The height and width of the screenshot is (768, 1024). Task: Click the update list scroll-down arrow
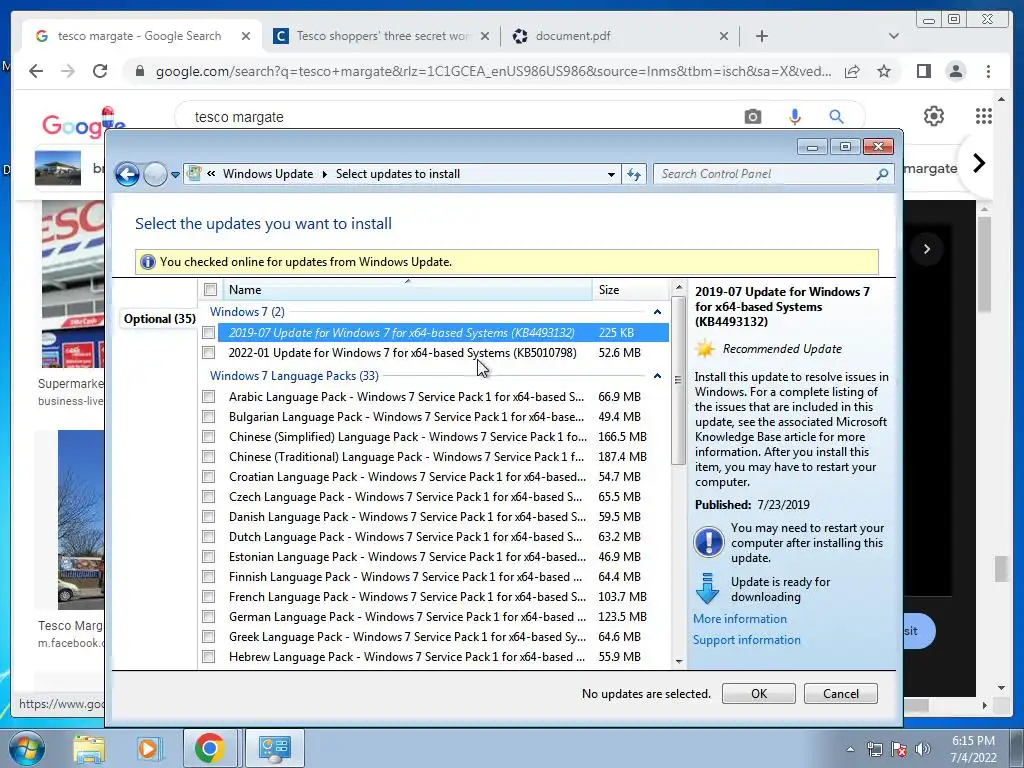(679, 661)
